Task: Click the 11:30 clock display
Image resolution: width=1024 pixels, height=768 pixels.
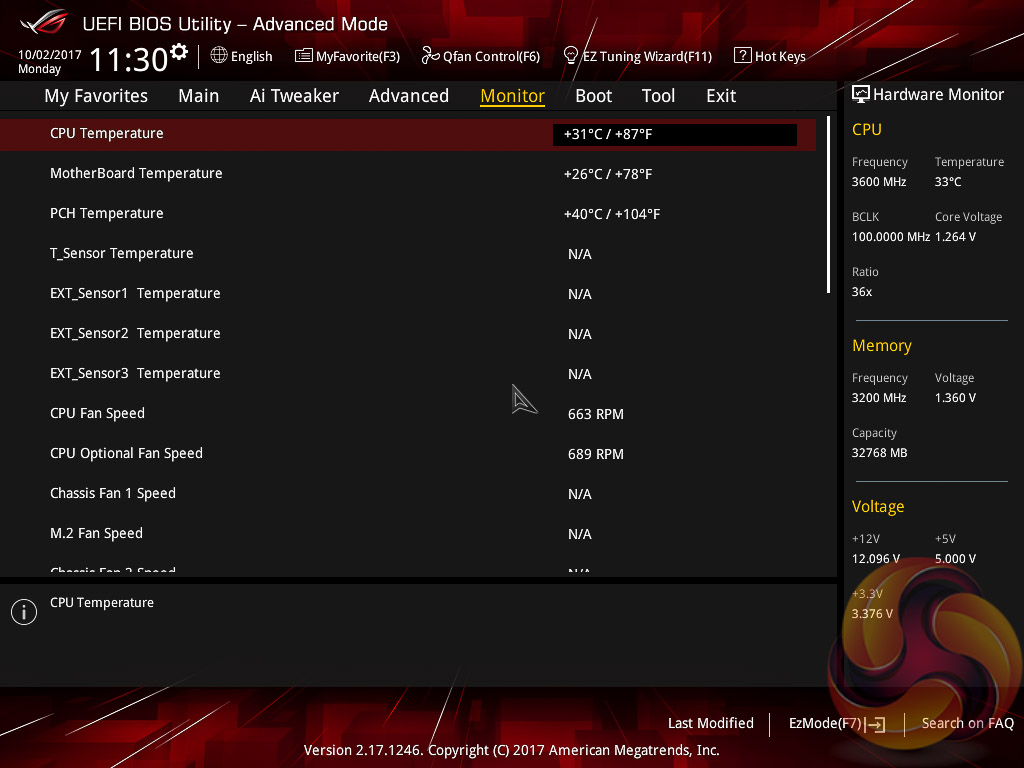Action: point(129,59)
